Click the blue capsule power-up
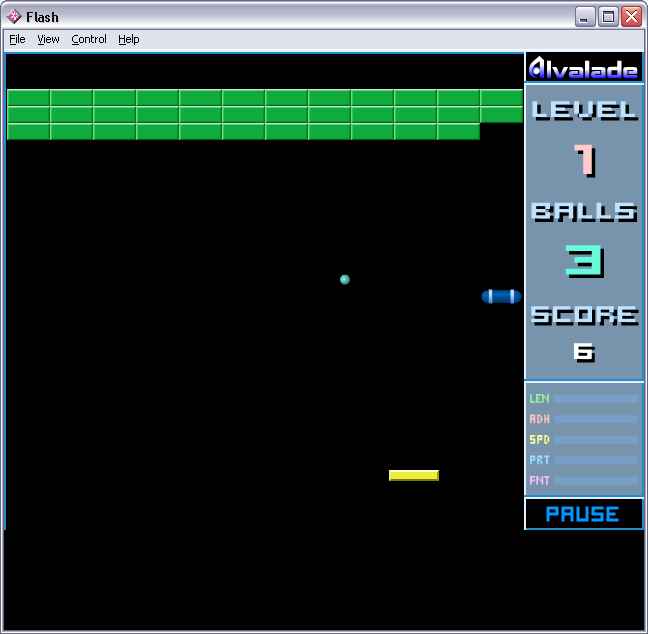This screenshot has height=634, width=648. tap(501, 296)
